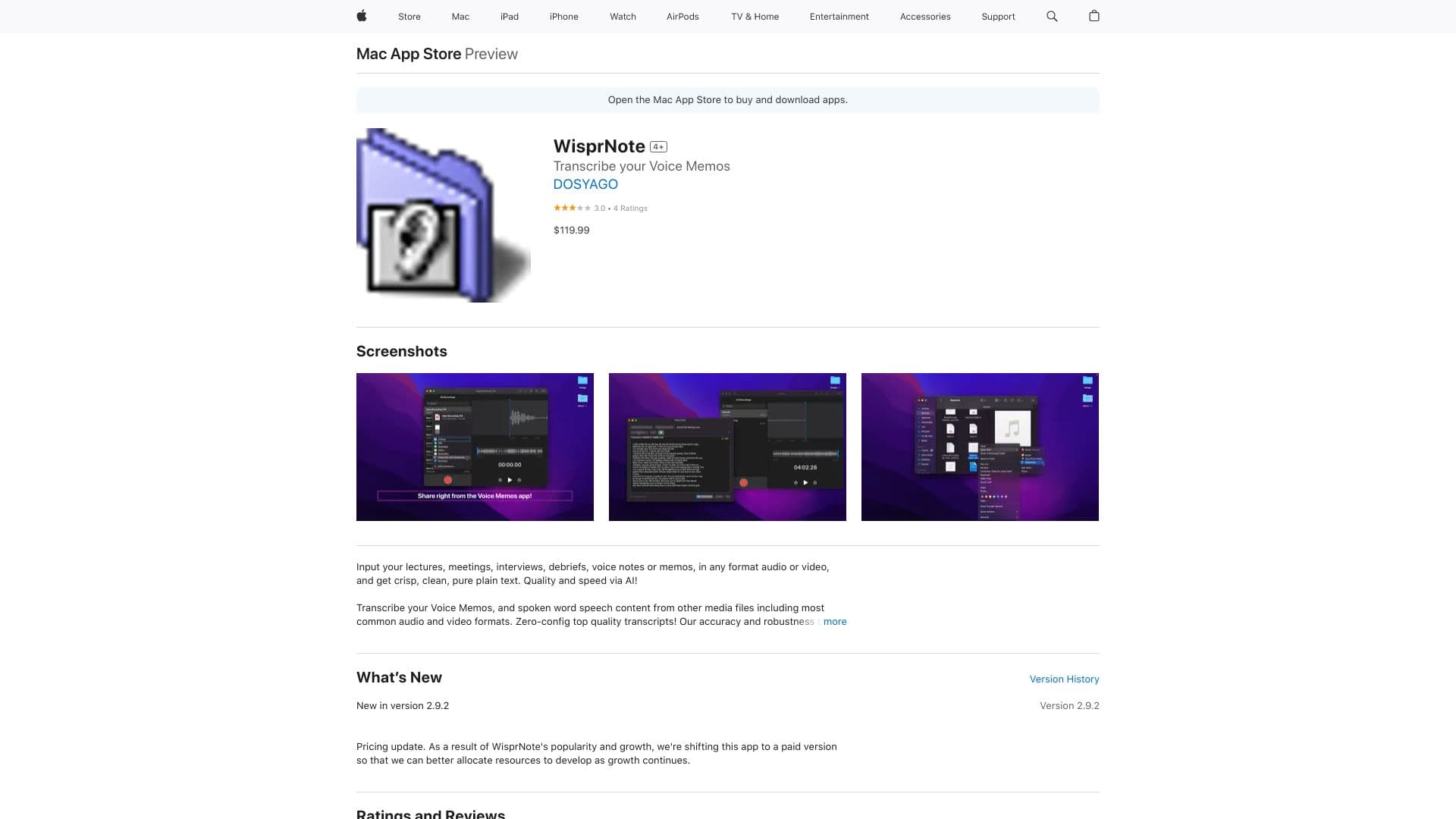
Task: Open the third screenshot showing Finder window
Action: pyautogui.click(x=980, y=447)
